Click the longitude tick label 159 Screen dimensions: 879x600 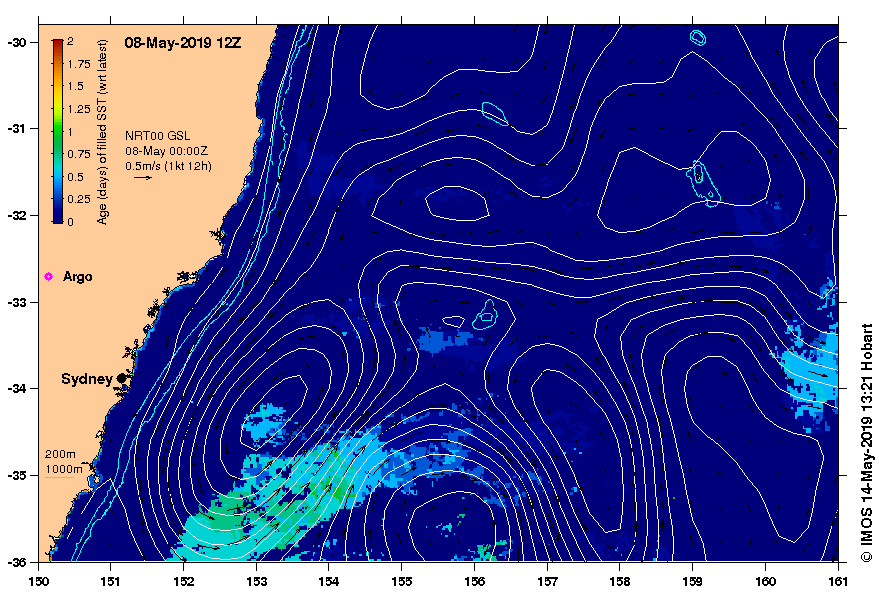pyautogui.click(x=692, y=581)
